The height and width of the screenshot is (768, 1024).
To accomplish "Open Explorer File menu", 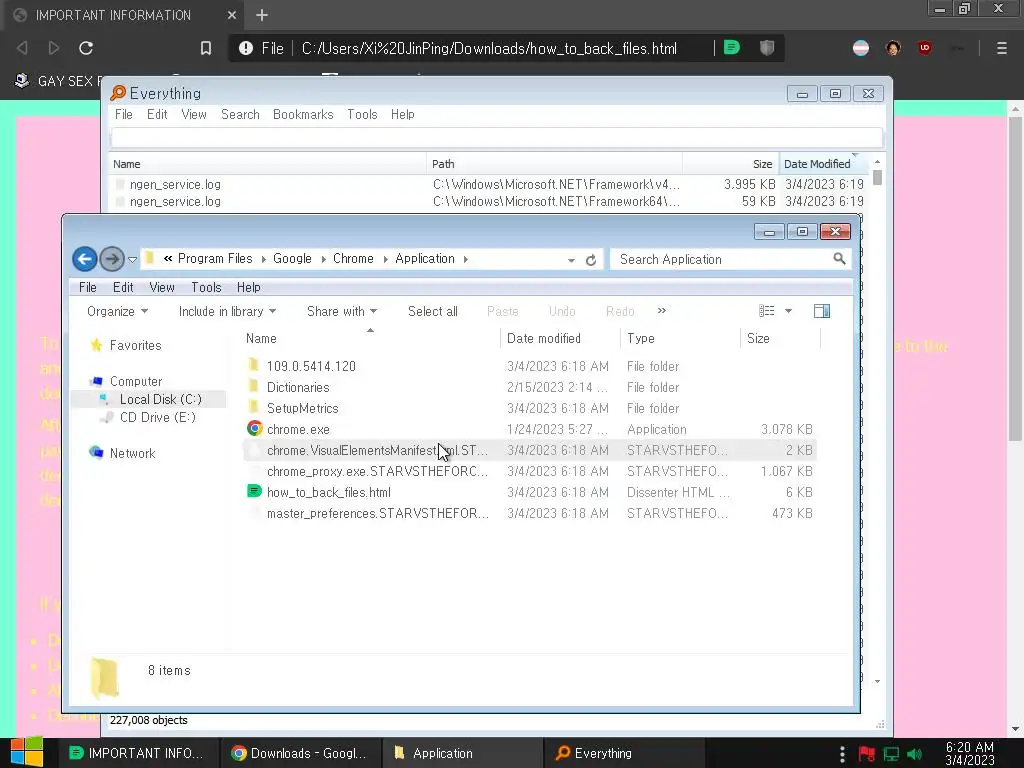I will [88, 287].
